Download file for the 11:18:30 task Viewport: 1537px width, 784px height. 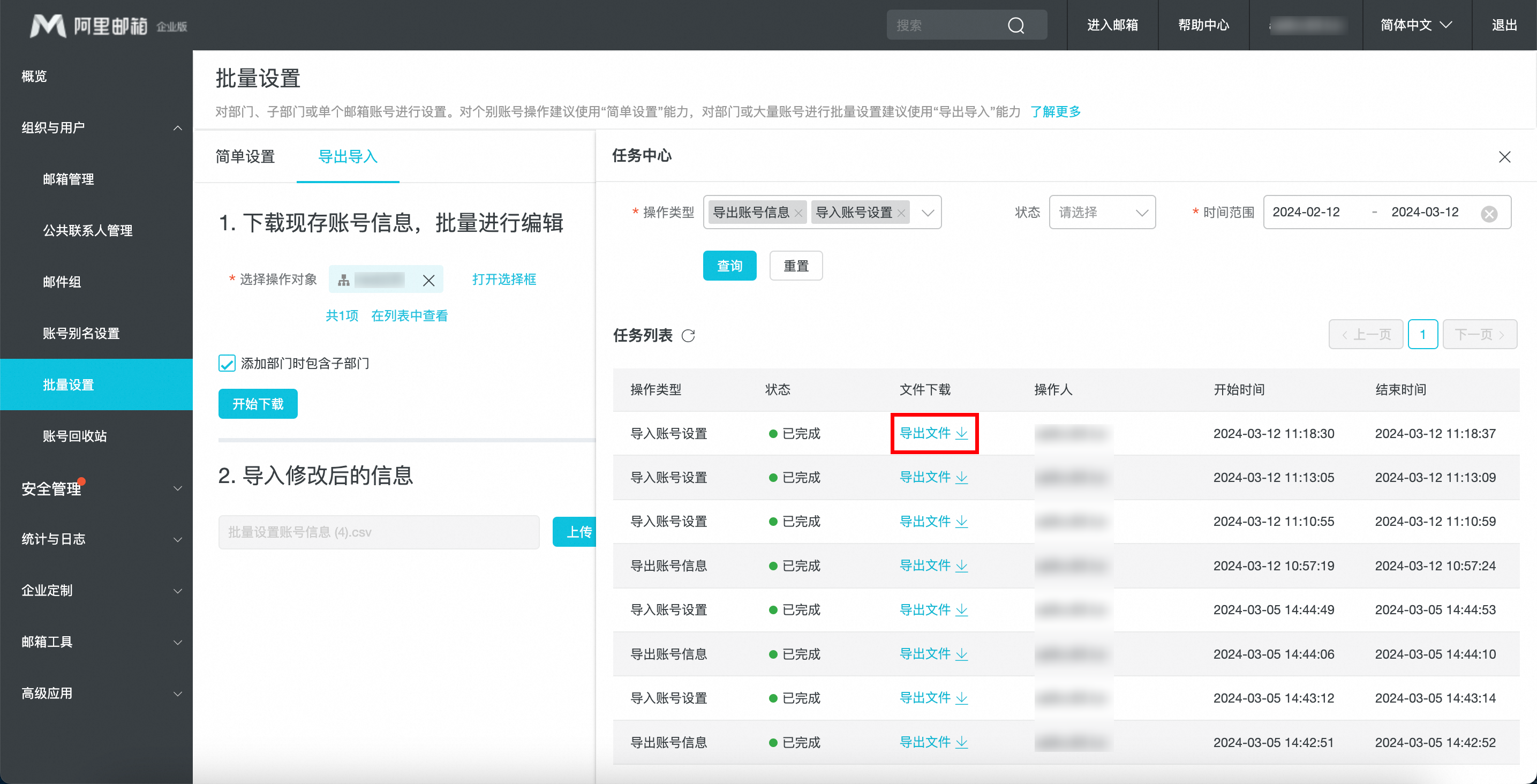pyautogui.click(x=933, y=433)
